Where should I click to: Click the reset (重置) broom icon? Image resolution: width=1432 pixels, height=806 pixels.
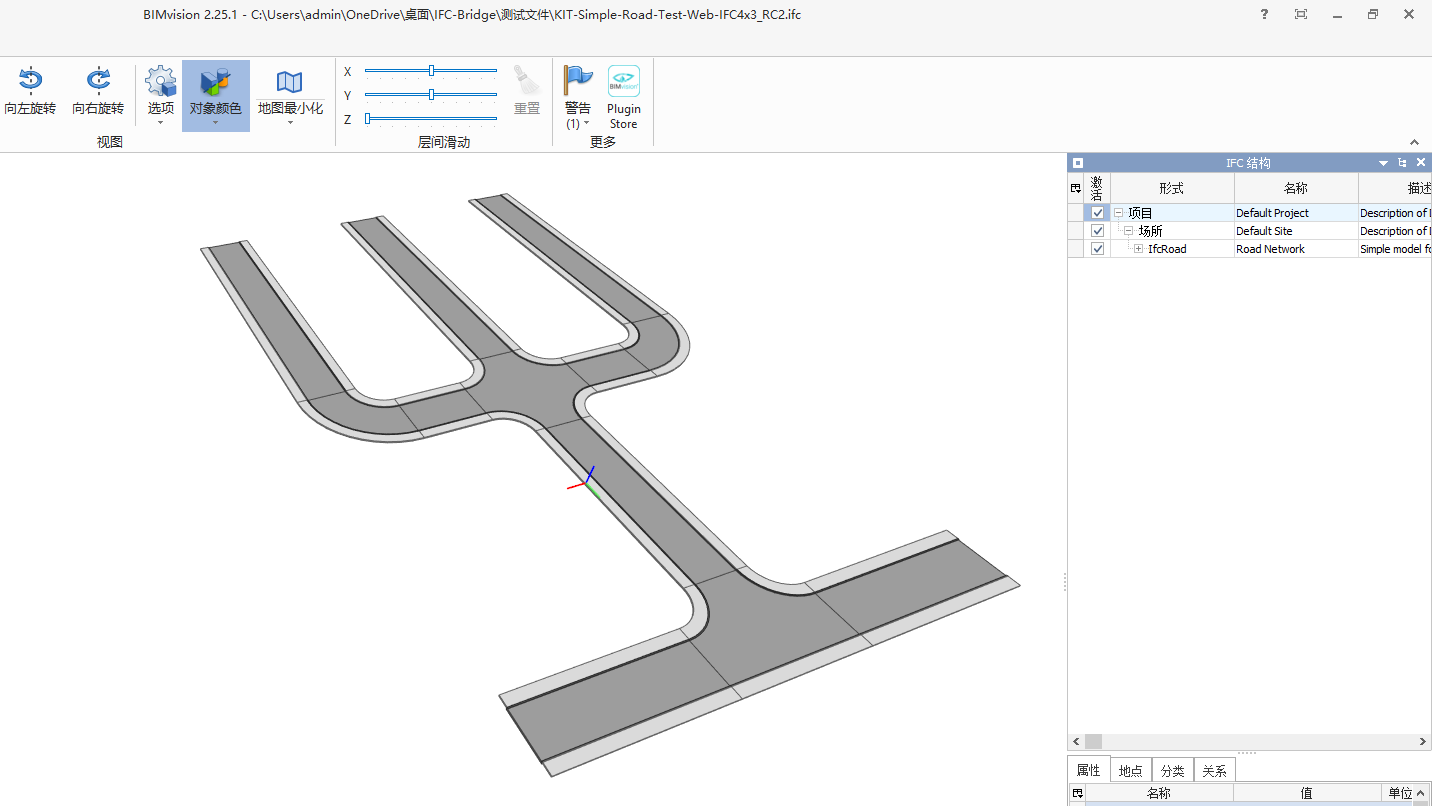click(x=527, y=81)
